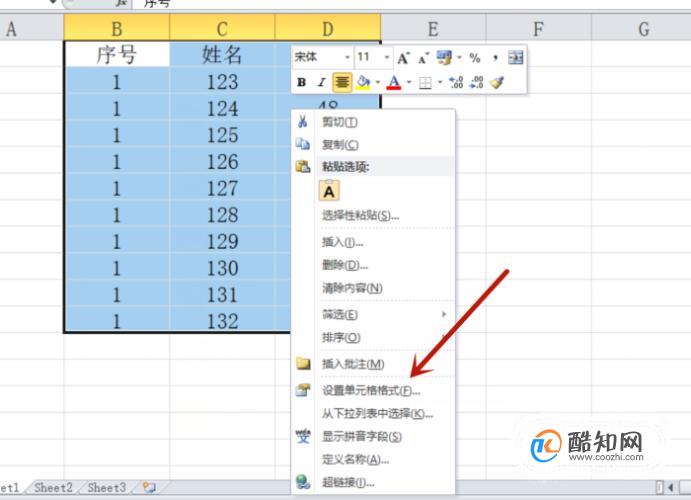Toggle bold formatting in mini toolbar
Viewport: 691px width, 500px height.
coord(301,82)
